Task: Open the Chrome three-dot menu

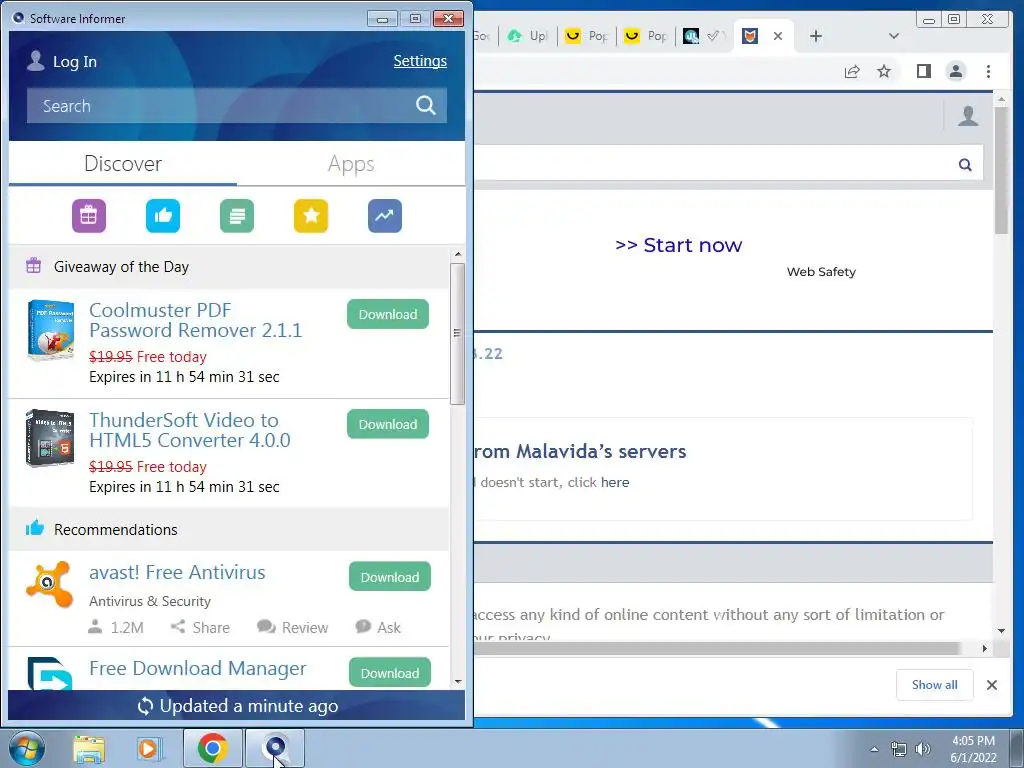Action: tap(988, 71)
